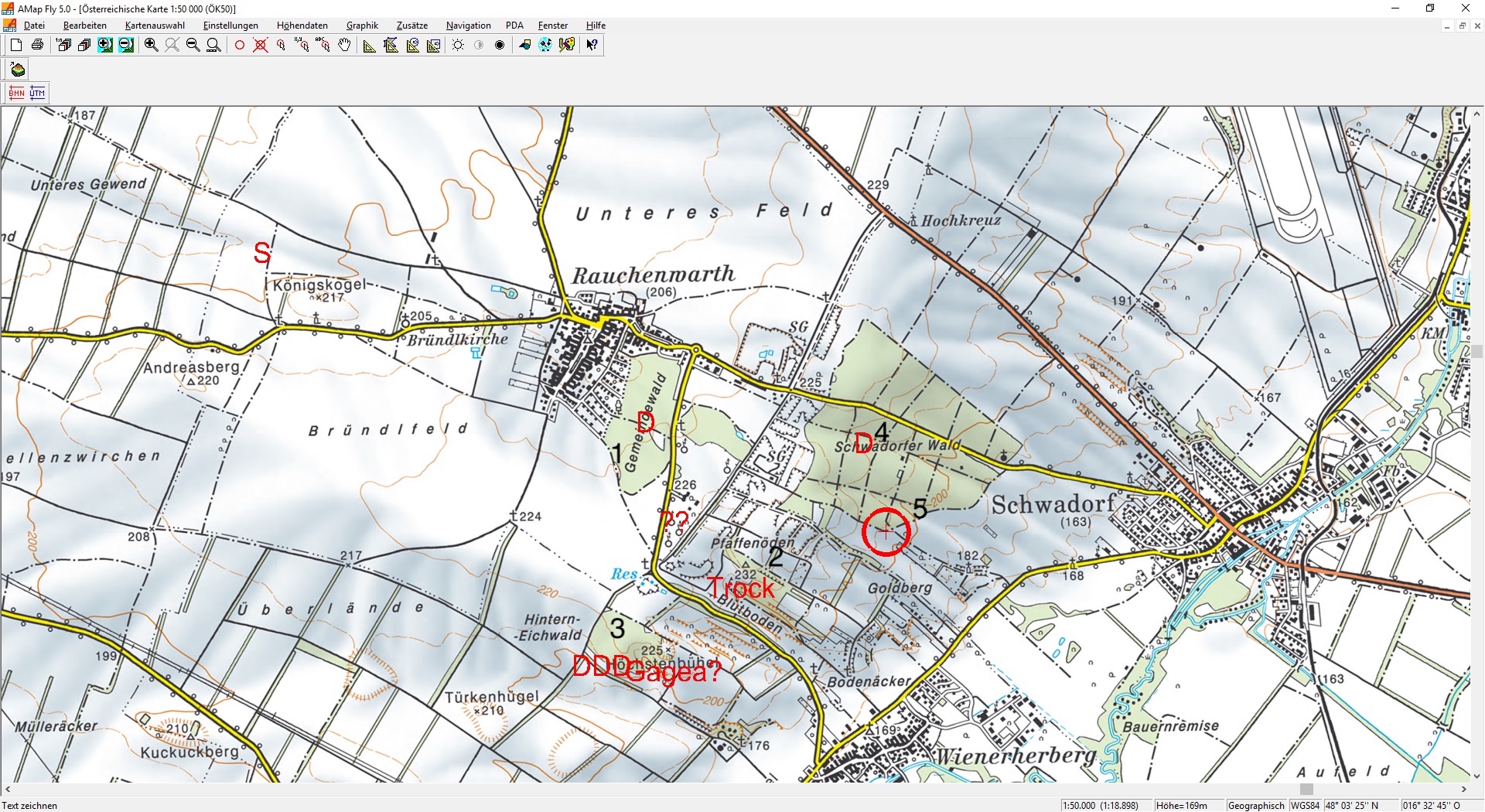Click the horizontal scrollbar thumb
1485x812 pixels.
point(1306,790)
